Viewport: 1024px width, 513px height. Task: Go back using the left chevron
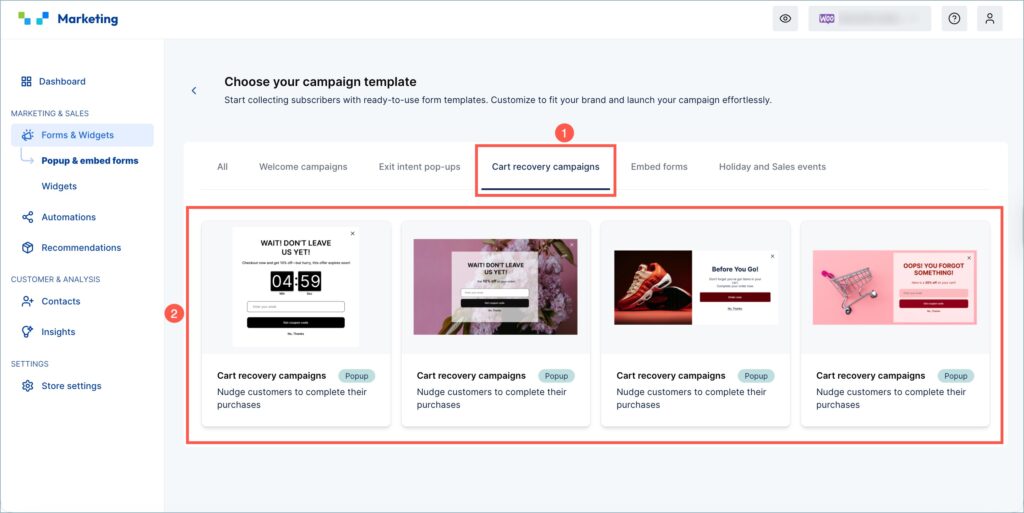[194, 91]
